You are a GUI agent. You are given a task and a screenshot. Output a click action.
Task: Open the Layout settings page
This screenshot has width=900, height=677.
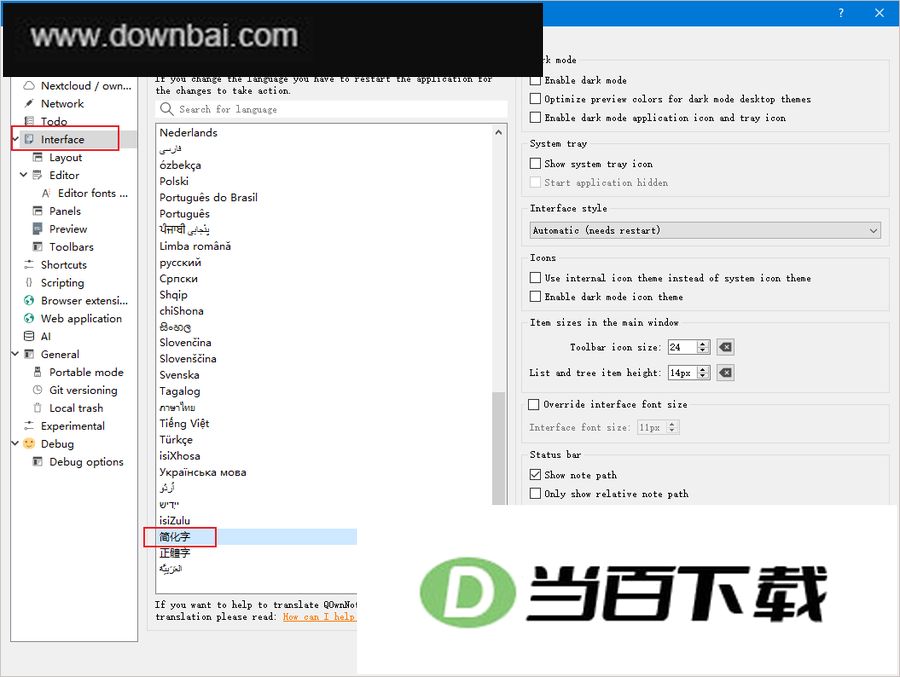65,157
